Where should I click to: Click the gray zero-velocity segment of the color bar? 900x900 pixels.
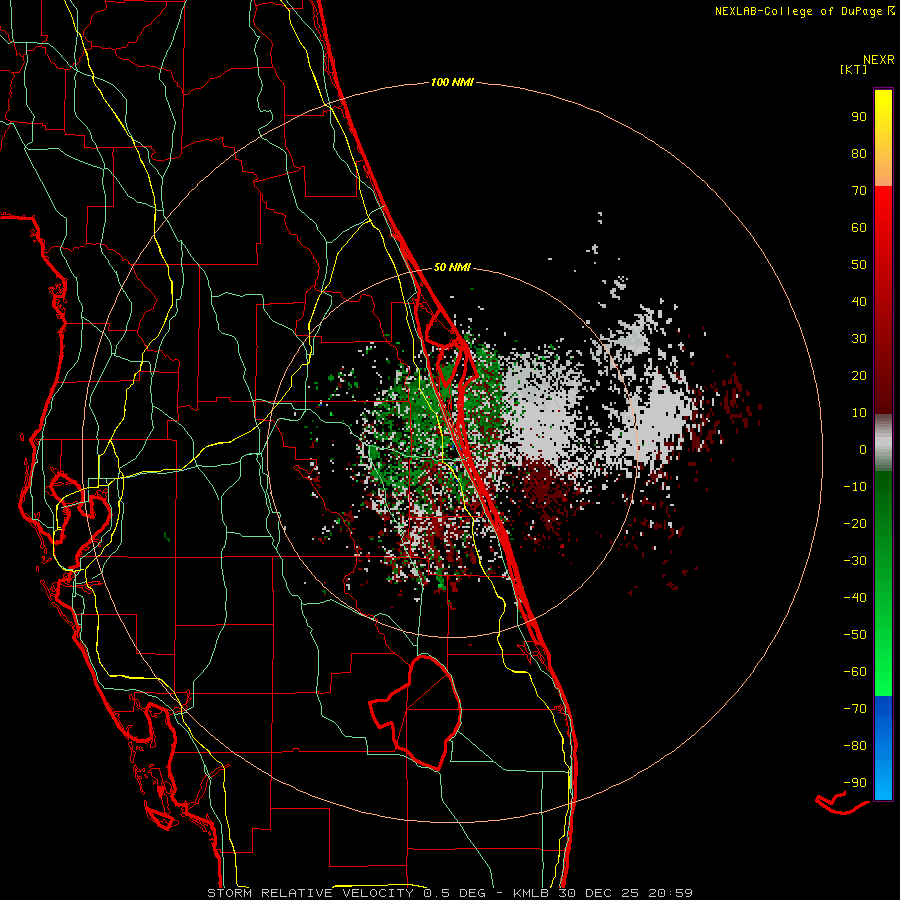tap(883, 443)
